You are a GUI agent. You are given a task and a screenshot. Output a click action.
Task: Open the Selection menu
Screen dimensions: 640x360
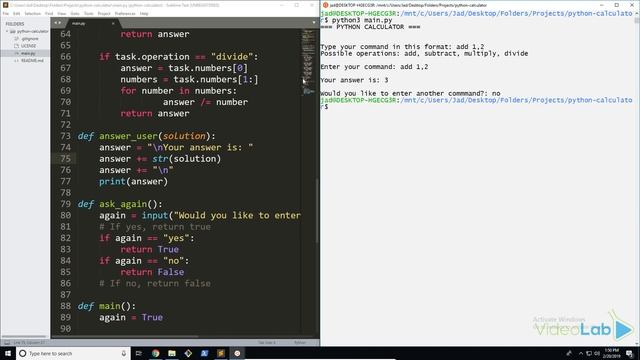pyautogui.click(x=33, y=13)
